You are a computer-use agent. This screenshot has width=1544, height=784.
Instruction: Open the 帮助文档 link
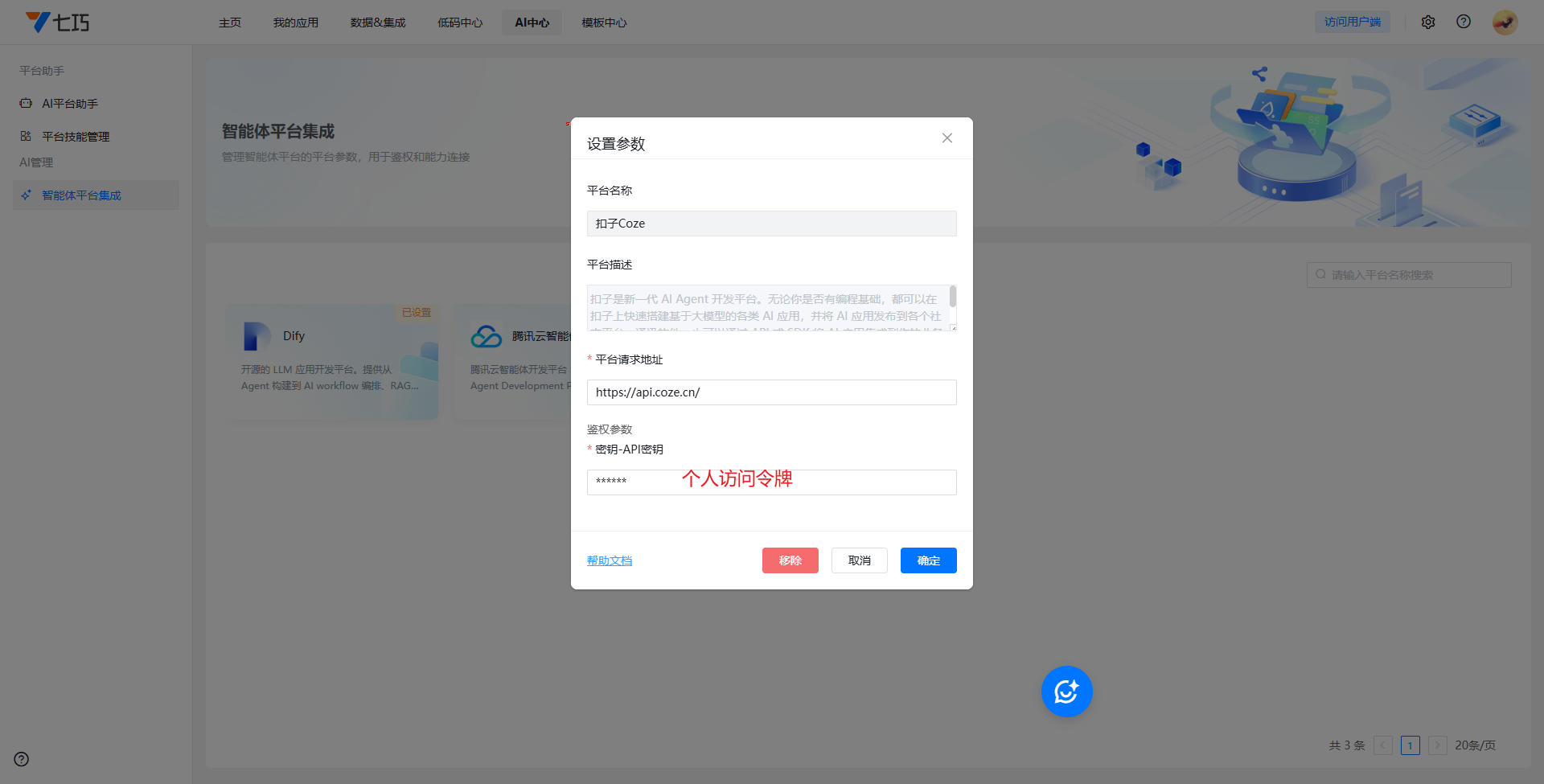pos(610,560)
